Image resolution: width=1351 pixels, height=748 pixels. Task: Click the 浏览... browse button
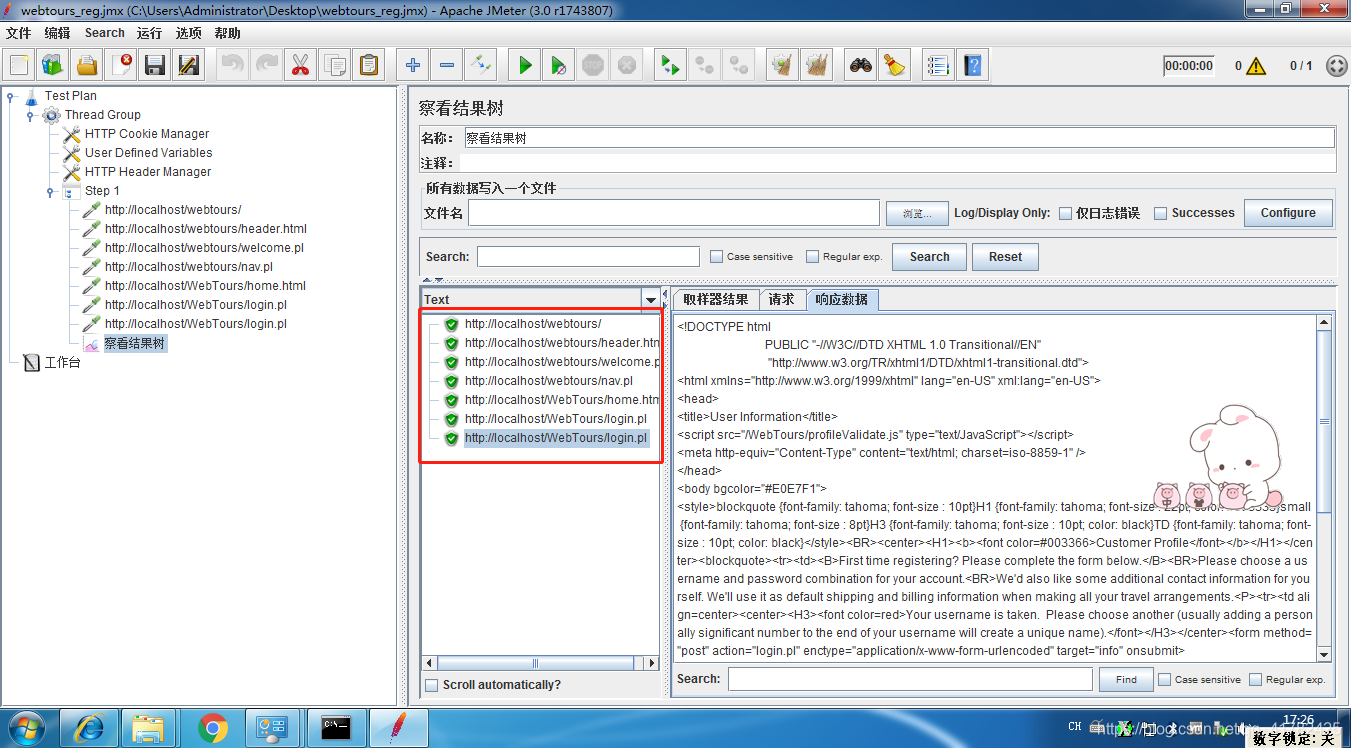coord(916,213)
